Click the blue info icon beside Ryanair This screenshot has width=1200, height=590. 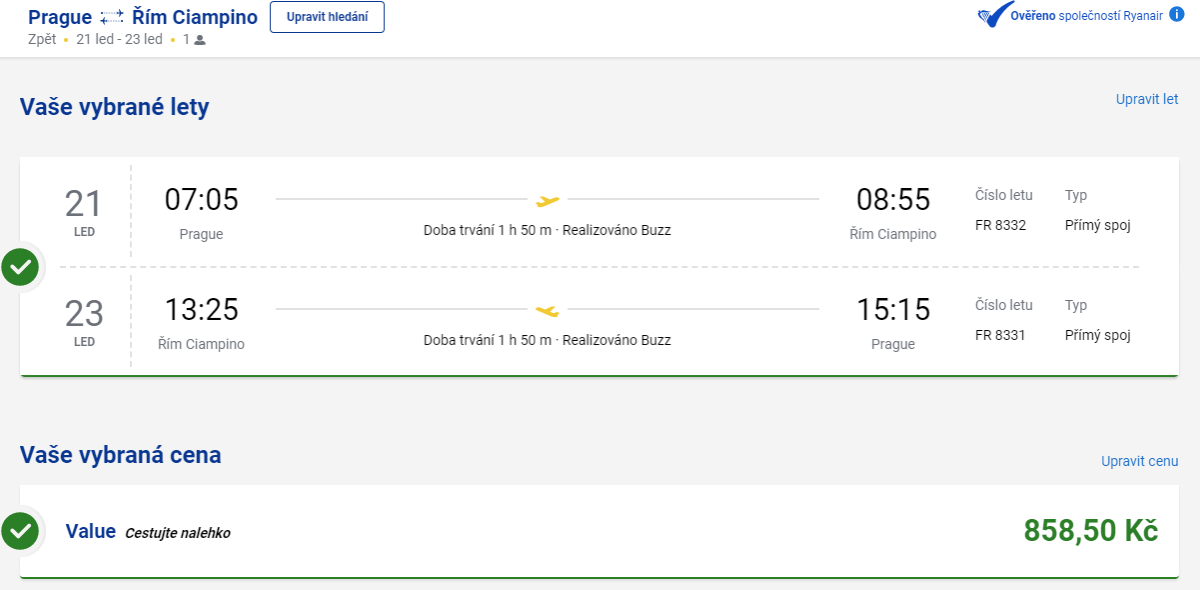(x=1177, y=16)
